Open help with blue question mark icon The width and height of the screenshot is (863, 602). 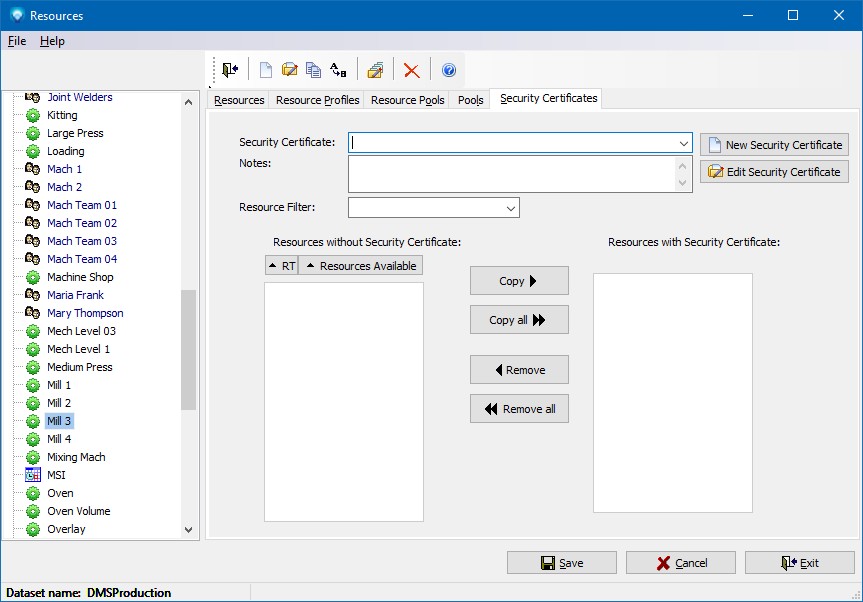click(x=448, y=70)
